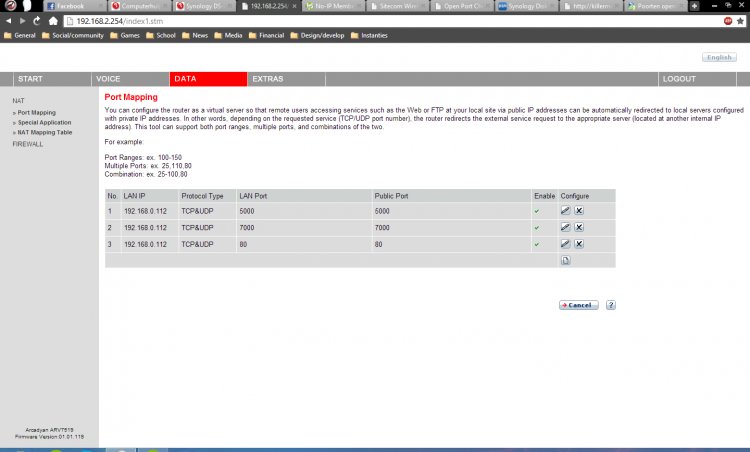The width and height of the screenshot is (750, 452).
Task: Open the help question mark icon
Action: (x=610, y=305)
